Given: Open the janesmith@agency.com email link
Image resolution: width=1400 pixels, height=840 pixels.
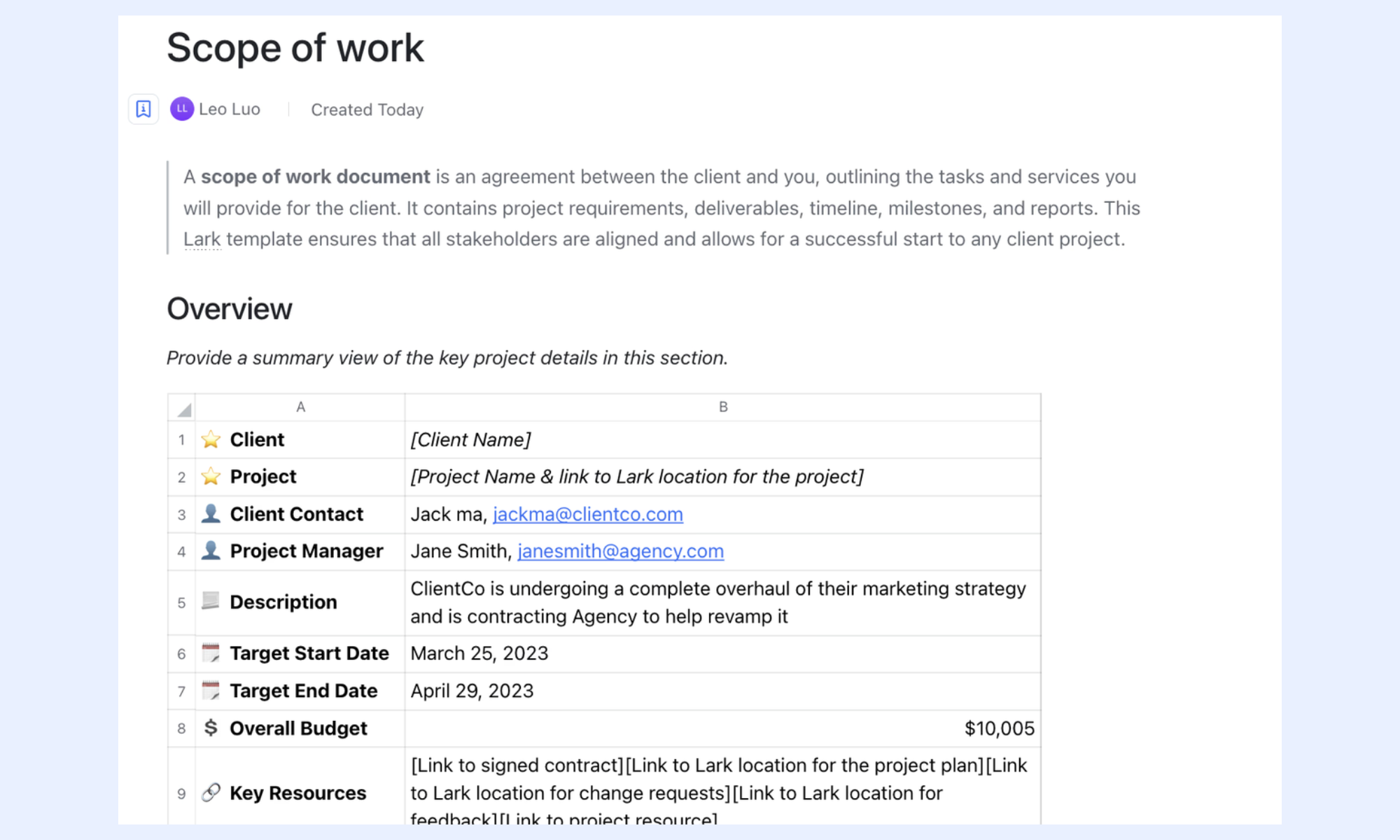Looking at the screenshot, I should 621,552.
